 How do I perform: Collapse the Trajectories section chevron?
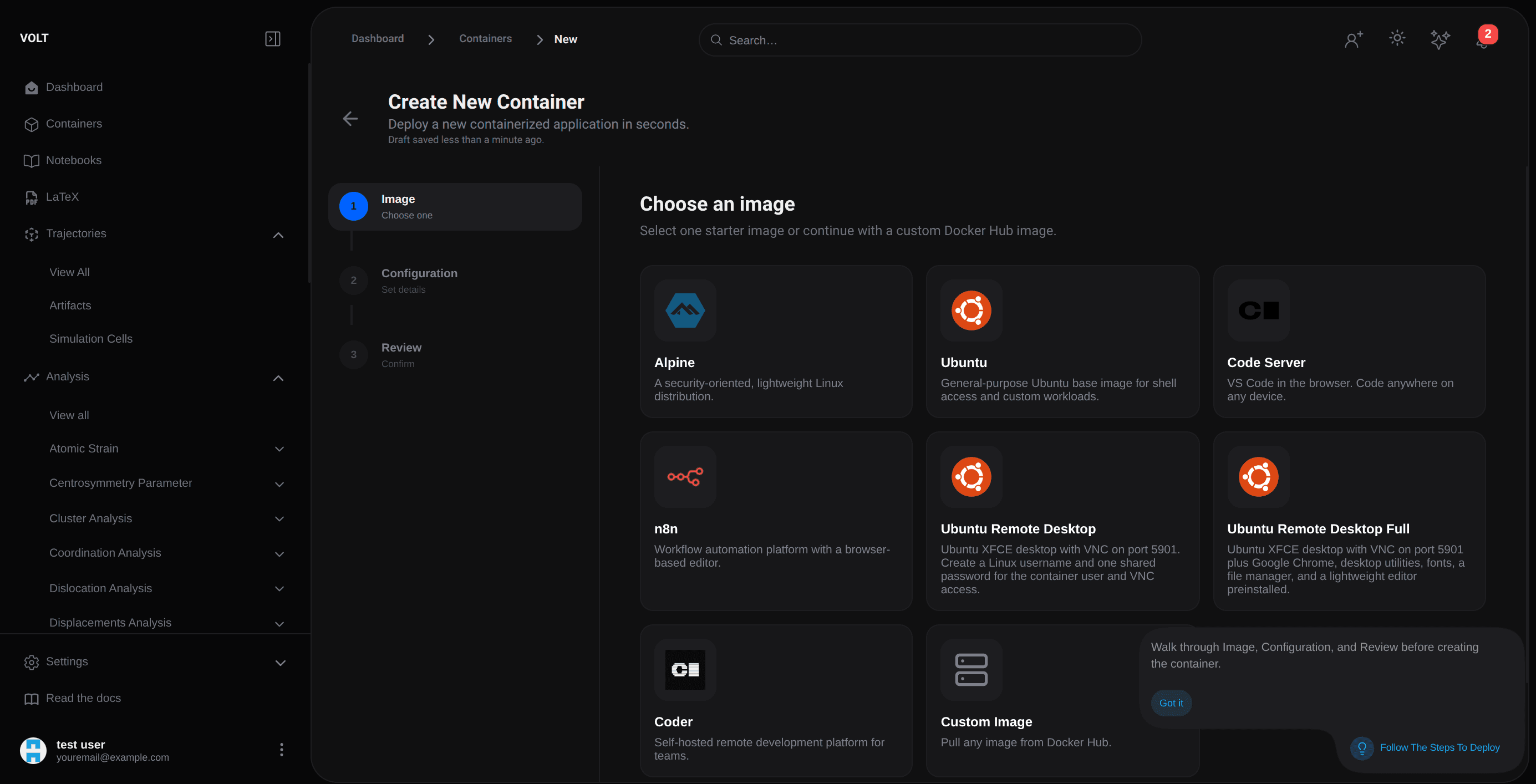[x=278, y=235]
